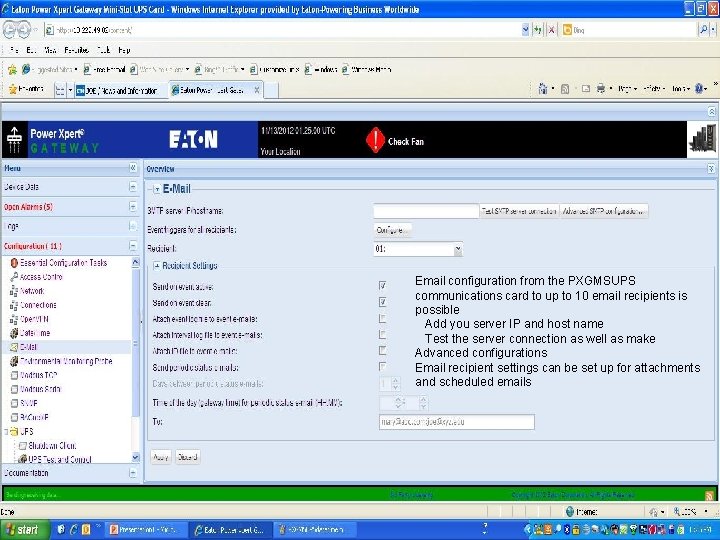Open the Help menu

point(124,50)
